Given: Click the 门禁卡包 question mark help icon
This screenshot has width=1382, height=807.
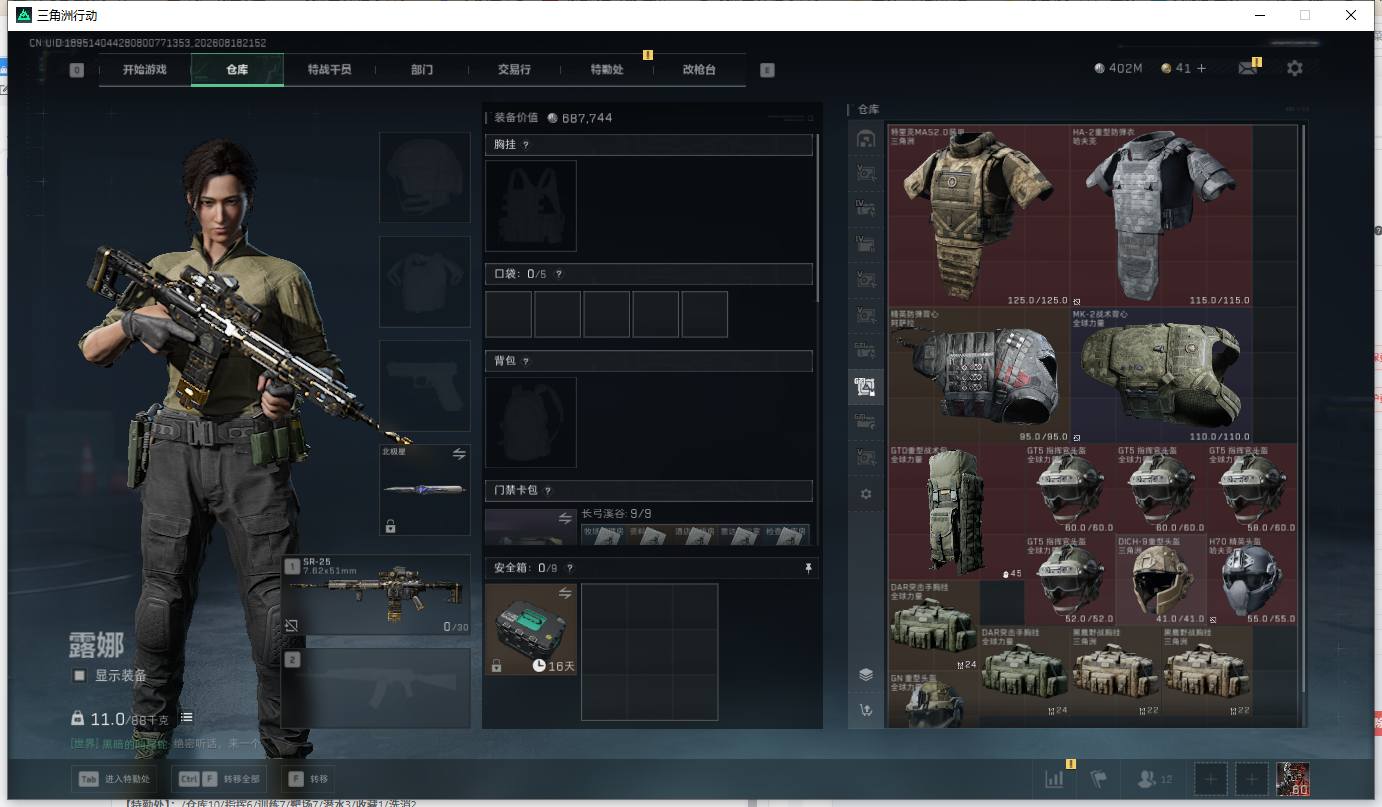Looking at the screenshot, I should pos(548,491).
